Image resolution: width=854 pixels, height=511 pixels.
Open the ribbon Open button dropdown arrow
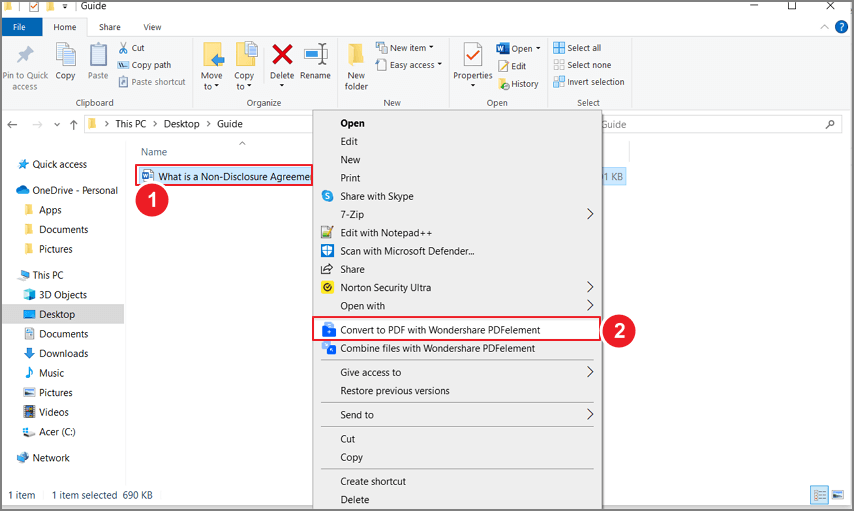coord(538,48)
